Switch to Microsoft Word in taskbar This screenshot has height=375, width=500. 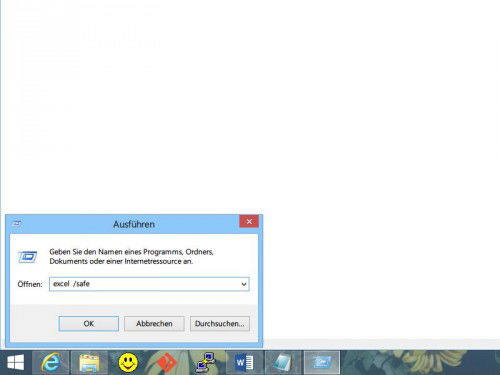click(x=244, y=362)
